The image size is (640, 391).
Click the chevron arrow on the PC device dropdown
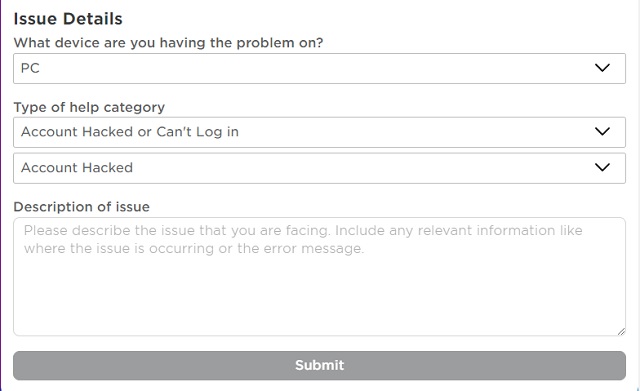tap(602, 68)
